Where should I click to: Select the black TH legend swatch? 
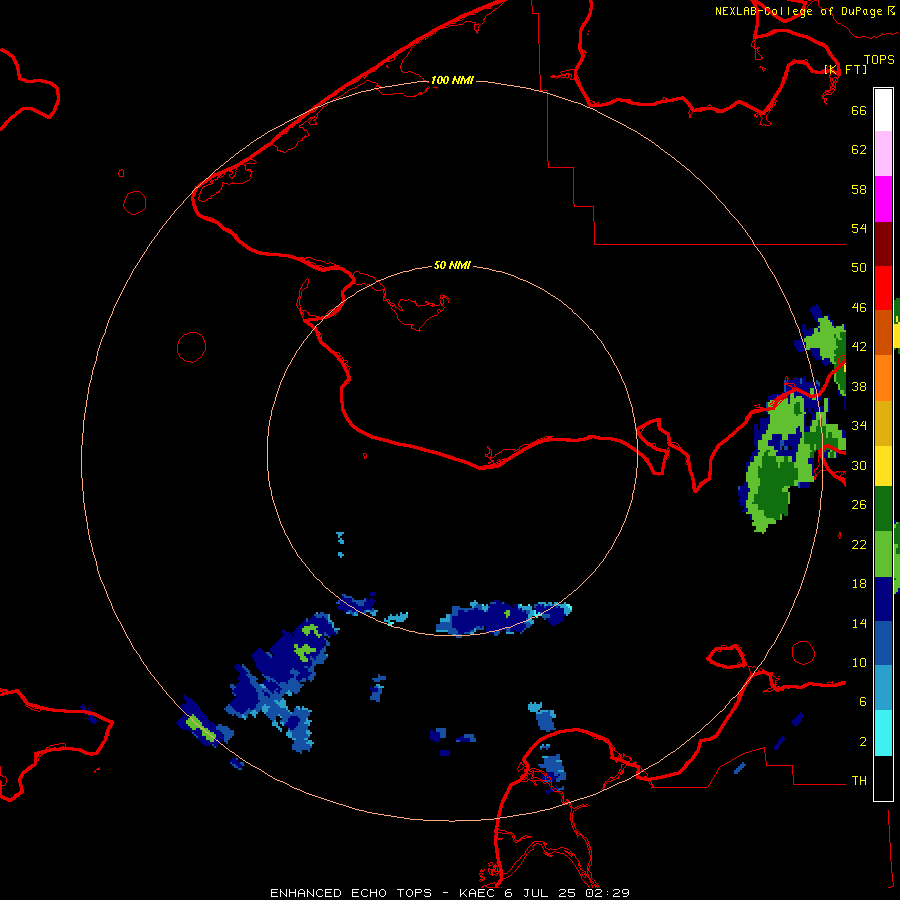coord(883,778)
